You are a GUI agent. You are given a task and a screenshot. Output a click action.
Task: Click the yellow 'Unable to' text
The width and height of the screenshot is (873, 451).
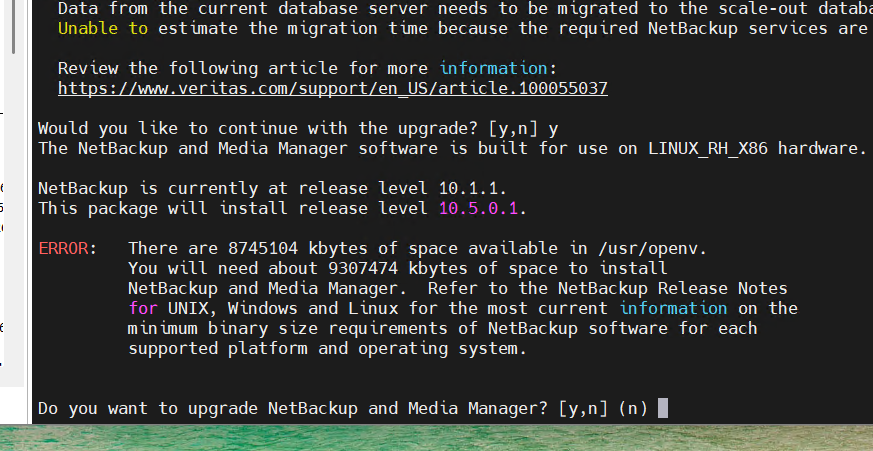(103, 28)
